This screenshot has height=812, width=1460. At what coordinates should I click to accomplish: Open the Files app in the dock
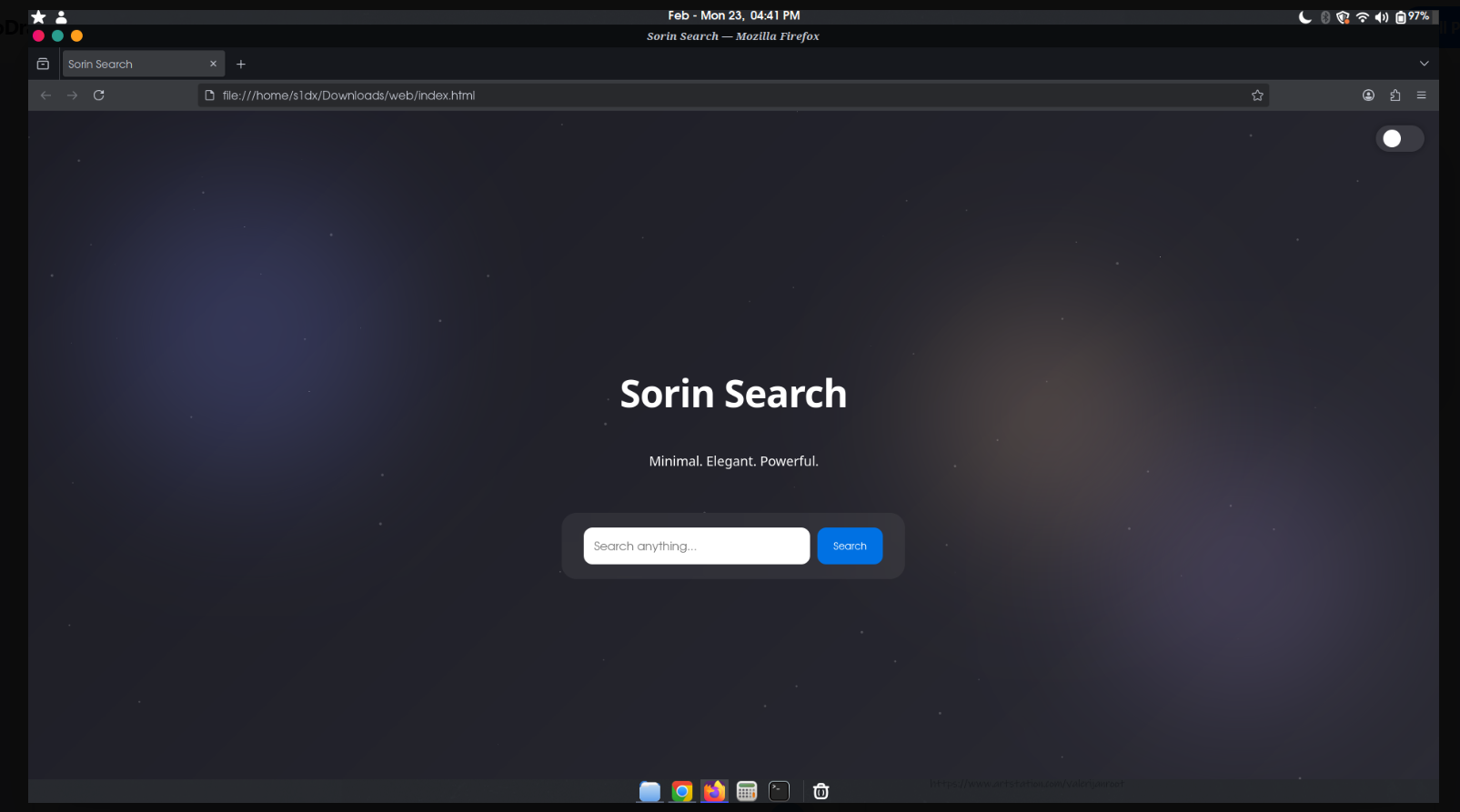(649, 791)
